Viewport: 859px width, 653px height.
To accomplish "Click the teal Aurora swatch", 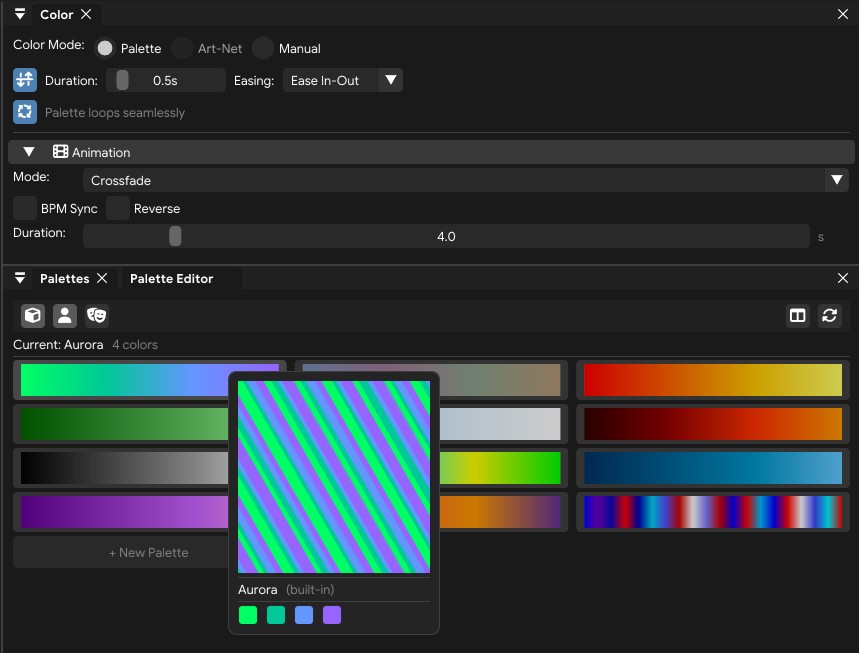I will coord(276,615).
